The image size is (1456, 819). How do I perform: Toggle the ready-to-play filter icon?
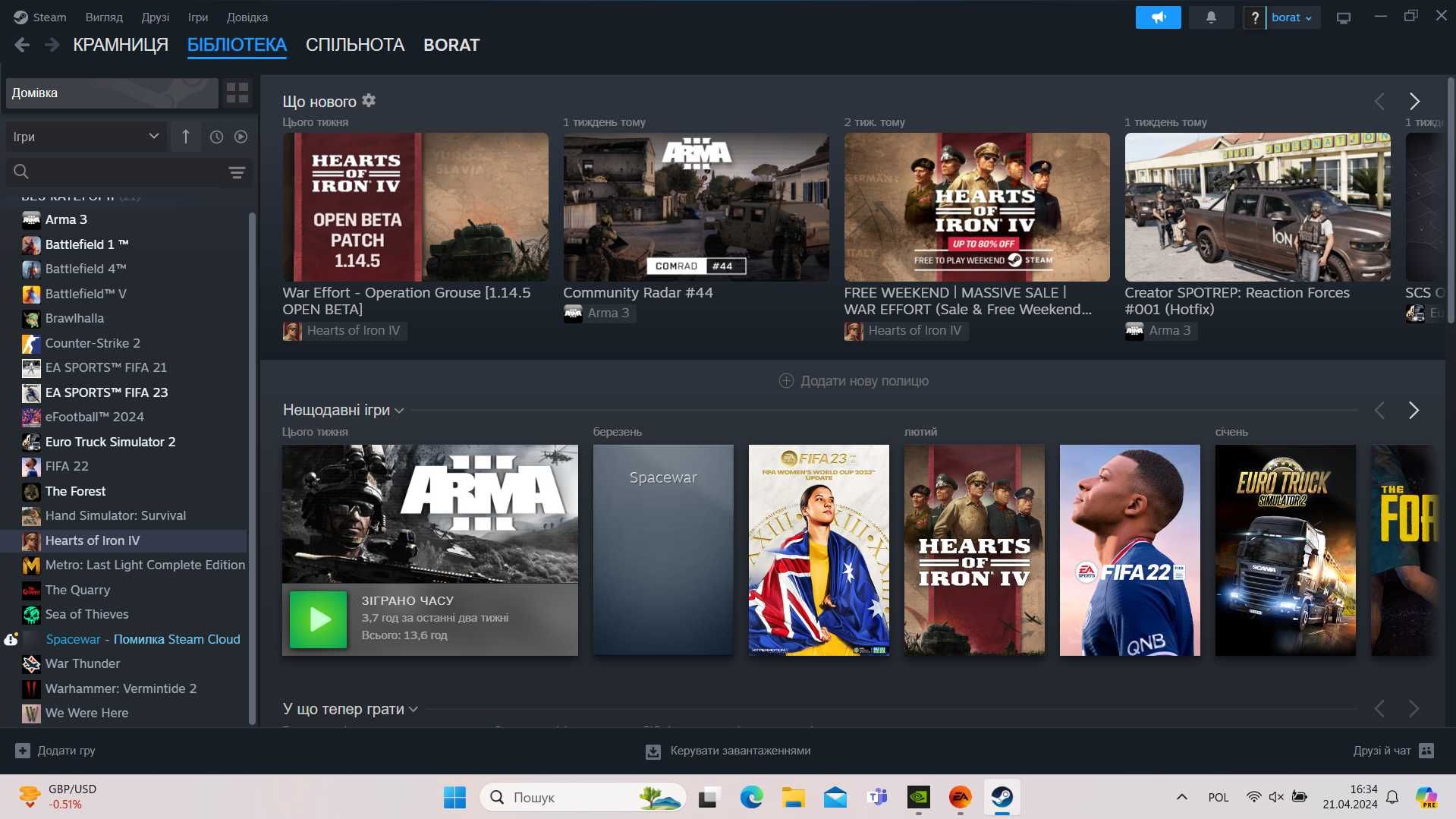pyautogui.click(x=241, y=137)
